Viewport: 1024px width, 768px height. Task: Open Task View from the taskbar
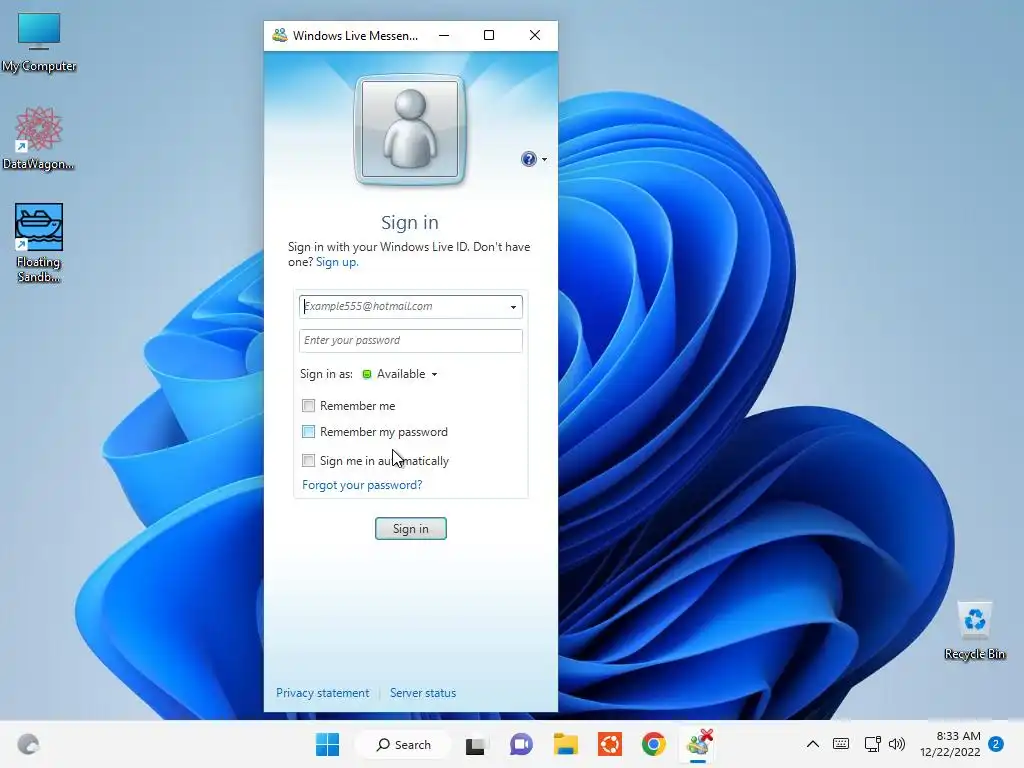475,744
